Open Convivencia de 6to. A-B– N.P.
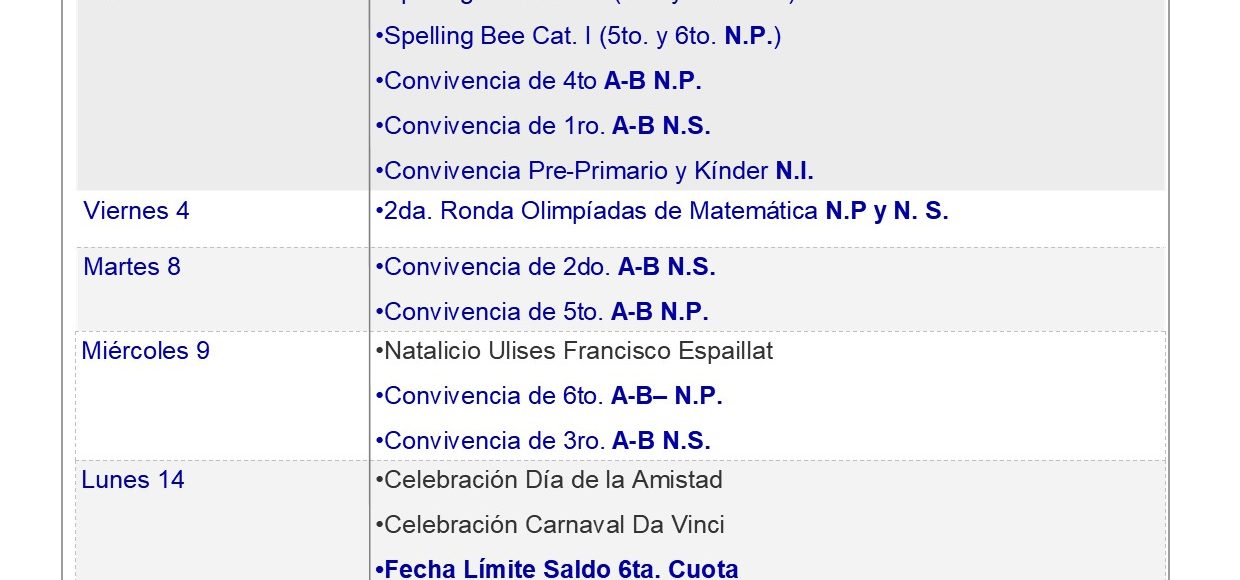The image size is (1240, 580). click(549, 396)
